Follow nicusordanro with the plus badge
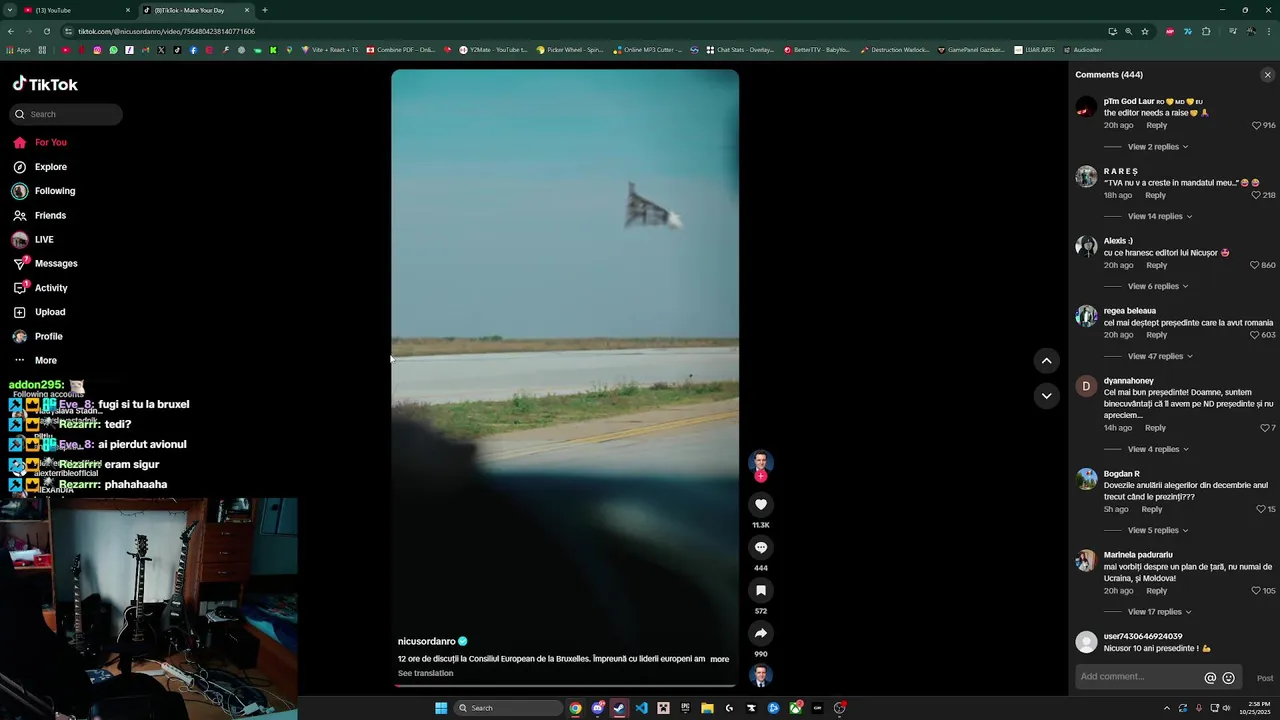Viewport: 1280px width, 720px height. coord(761,477)
